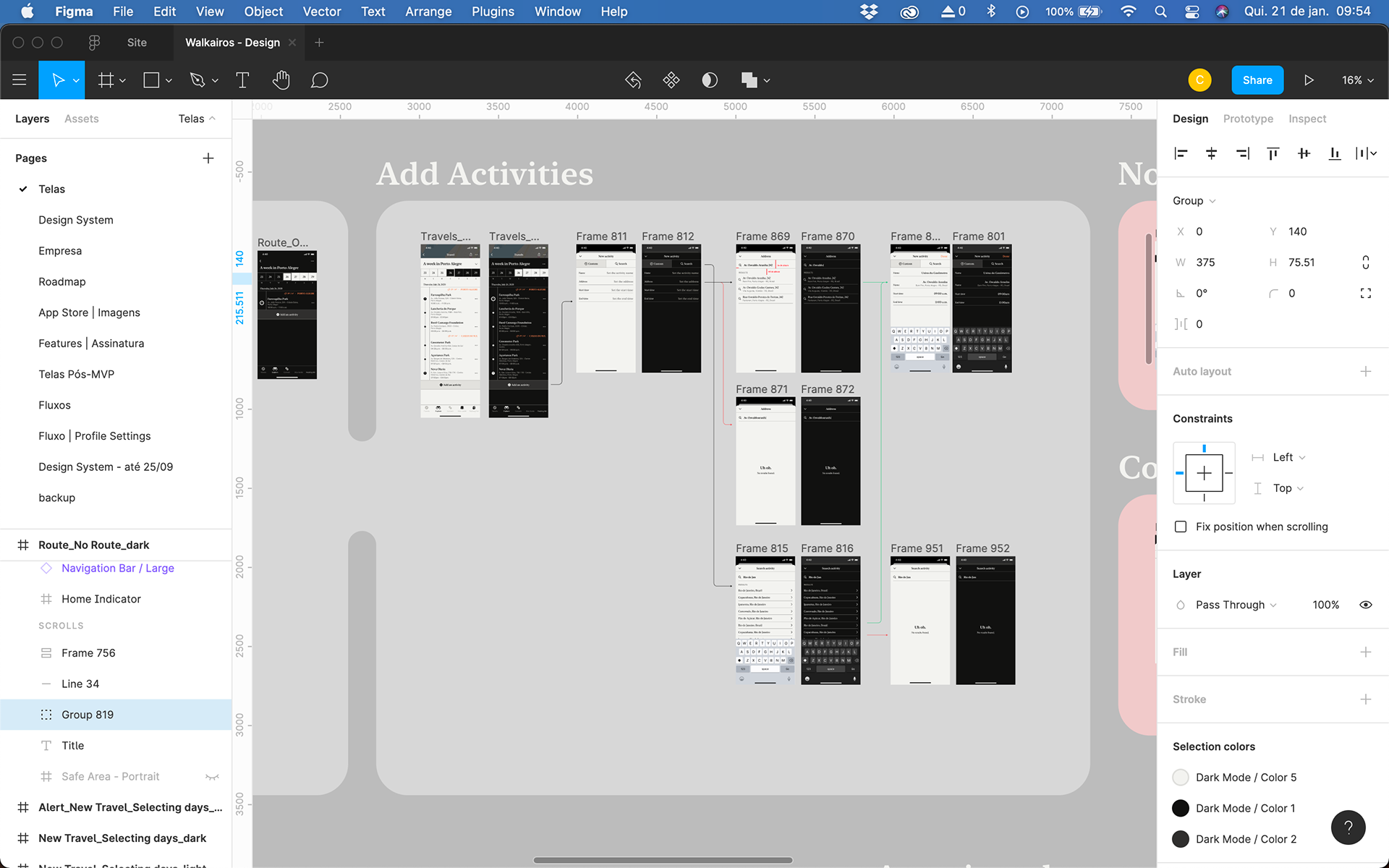Open Pen tool dropdown arrow
Viewport: 1389px width, 868px height.
click(x=215, y=80)
